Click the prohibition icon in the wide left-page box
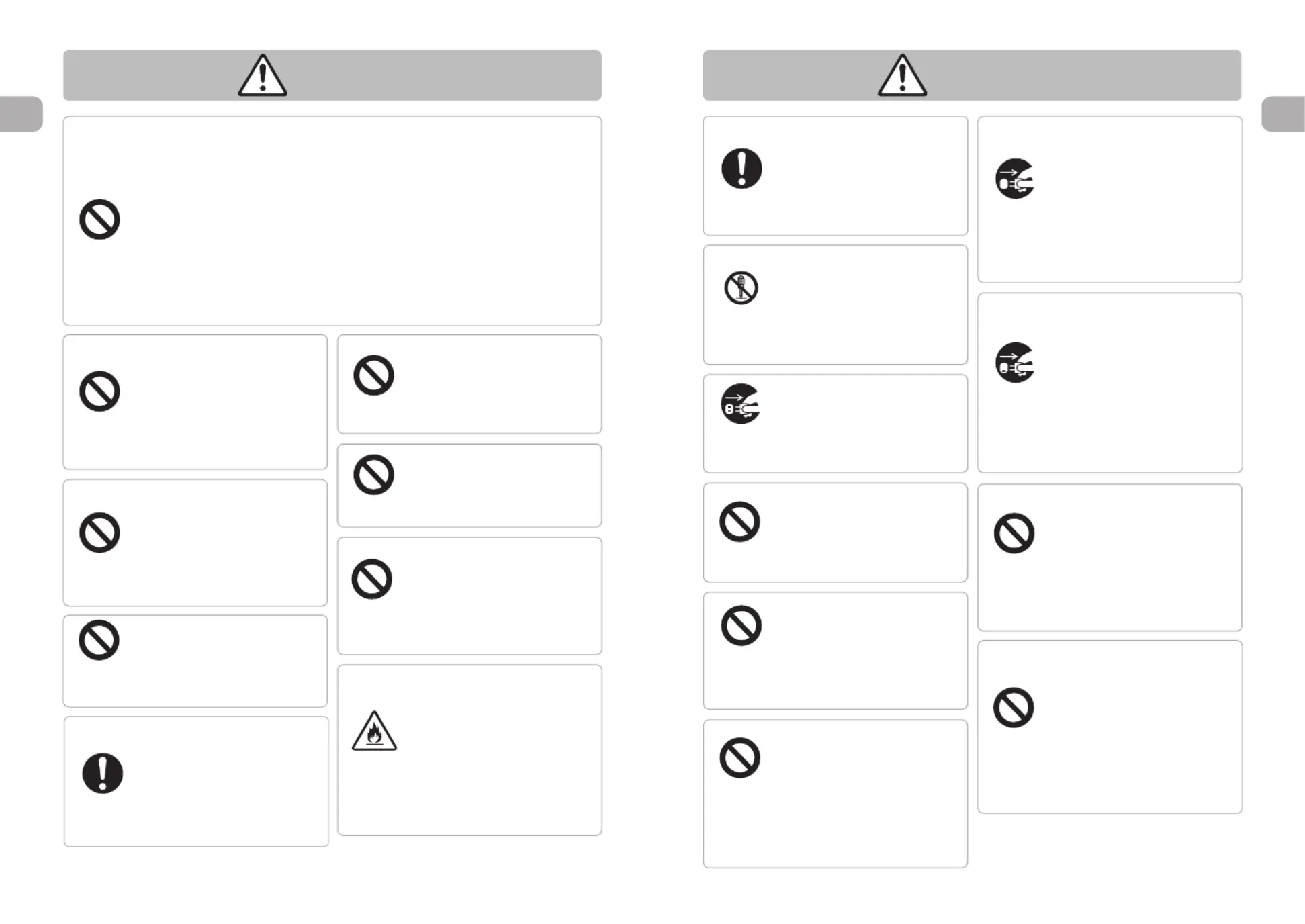The height and width of the screenshot is (924, 1305). [x=99, y=219]
